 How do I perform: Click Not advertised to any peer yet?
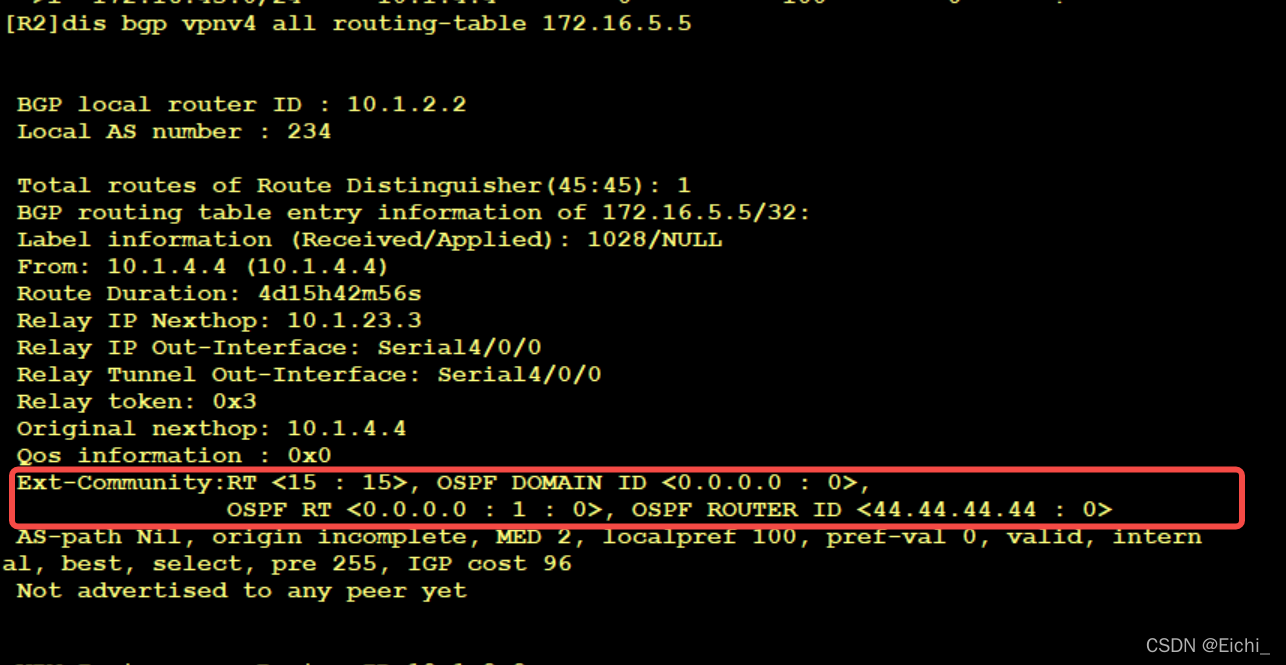point(241,591)
